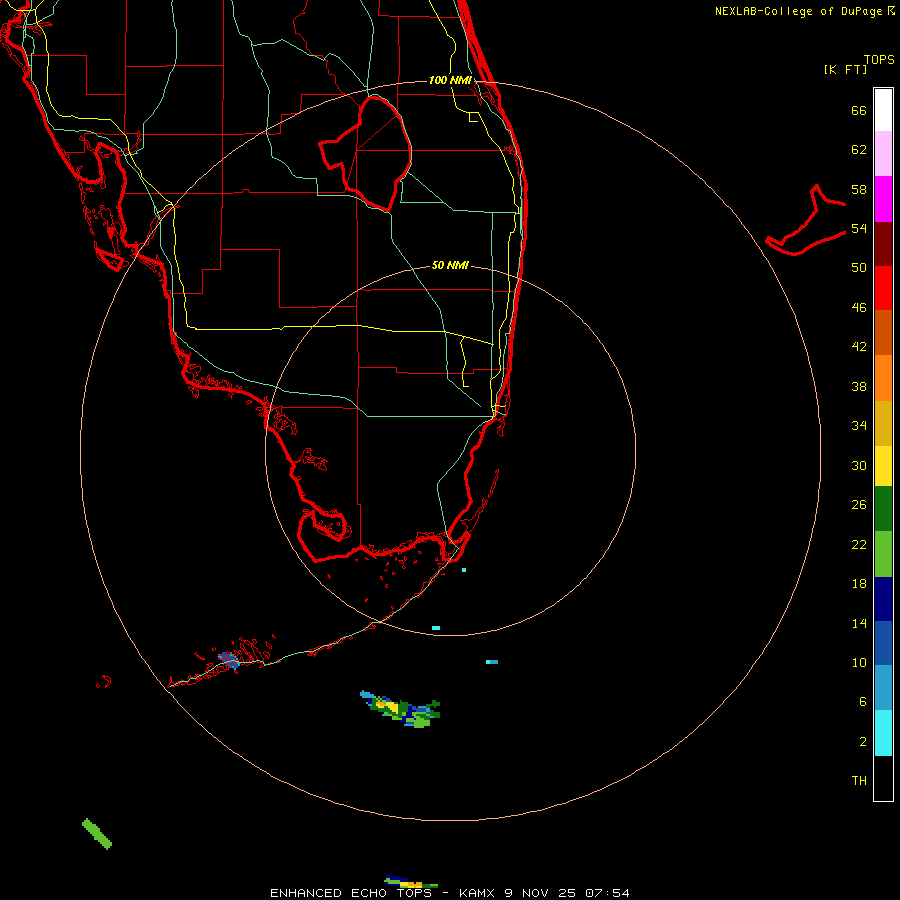Click the "NEXLAB-College of DuPage" credit text
The image size is (900, 900).
(798, 11)
